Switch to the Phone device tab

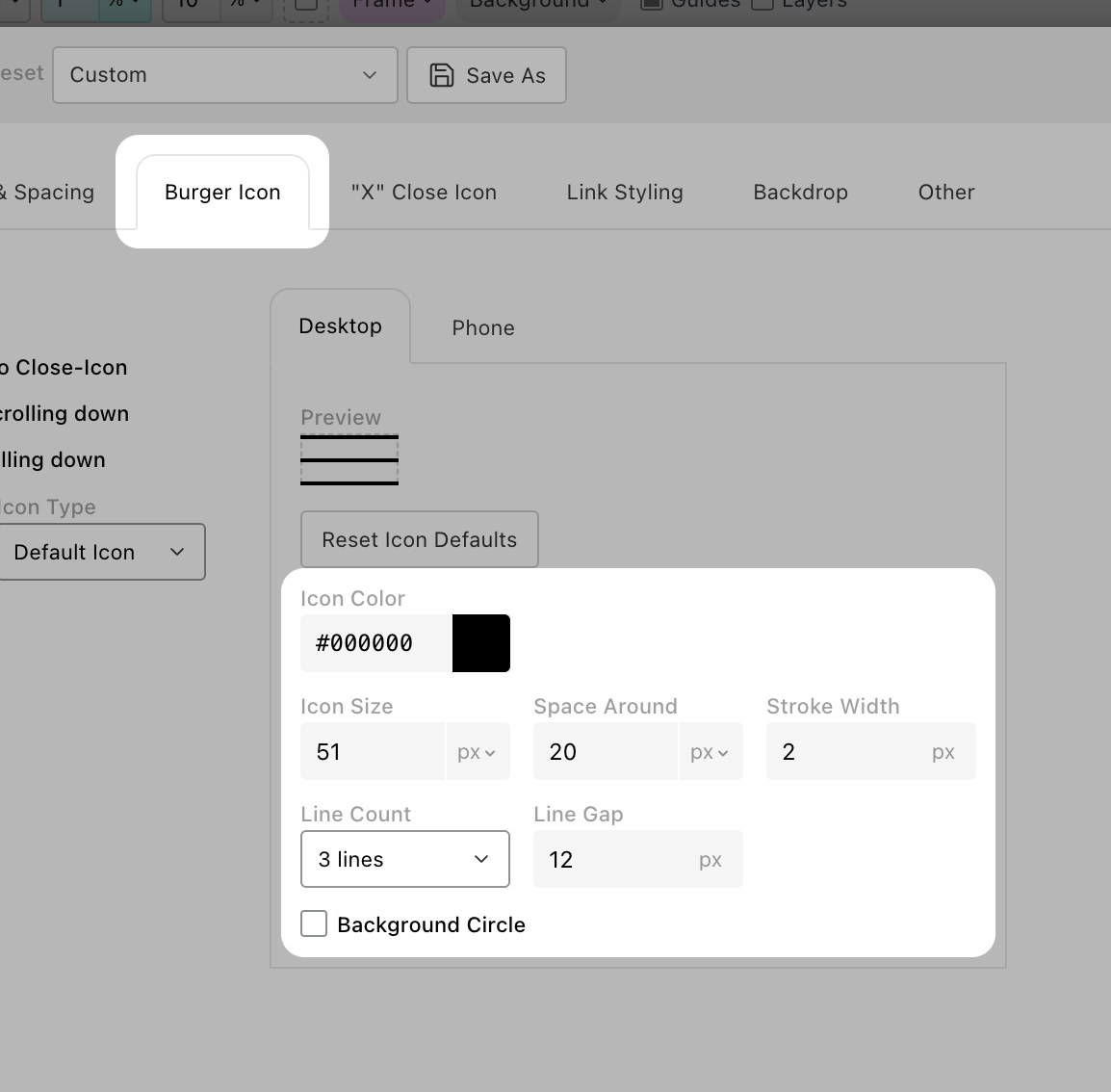pyautogui.click(x=483, y=327)
